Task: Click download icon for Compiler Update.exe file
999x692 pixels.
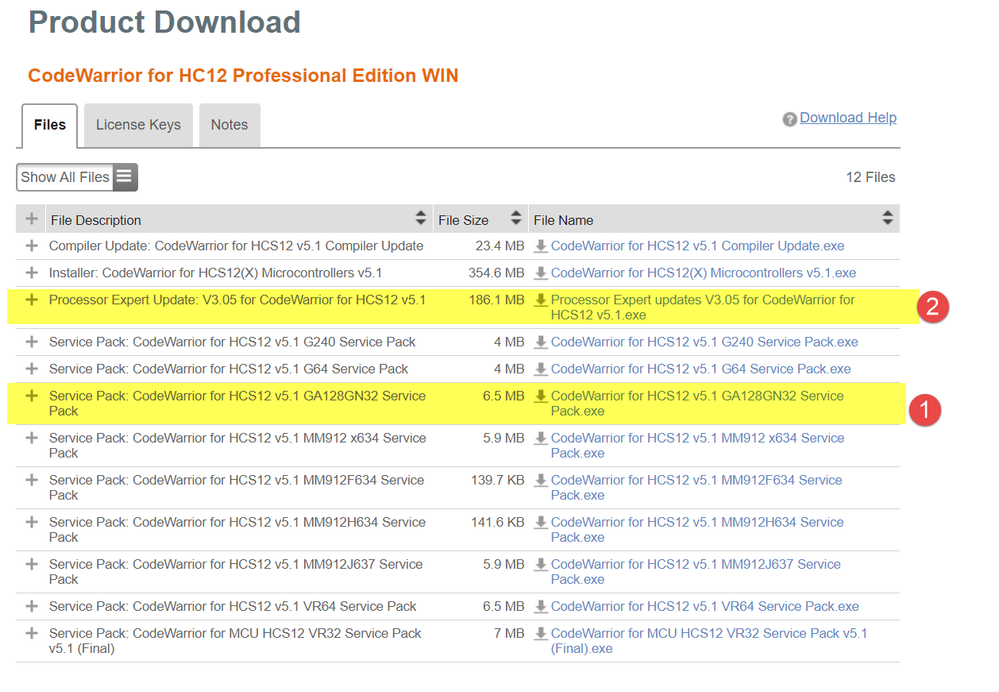Action: coord(540,246)
